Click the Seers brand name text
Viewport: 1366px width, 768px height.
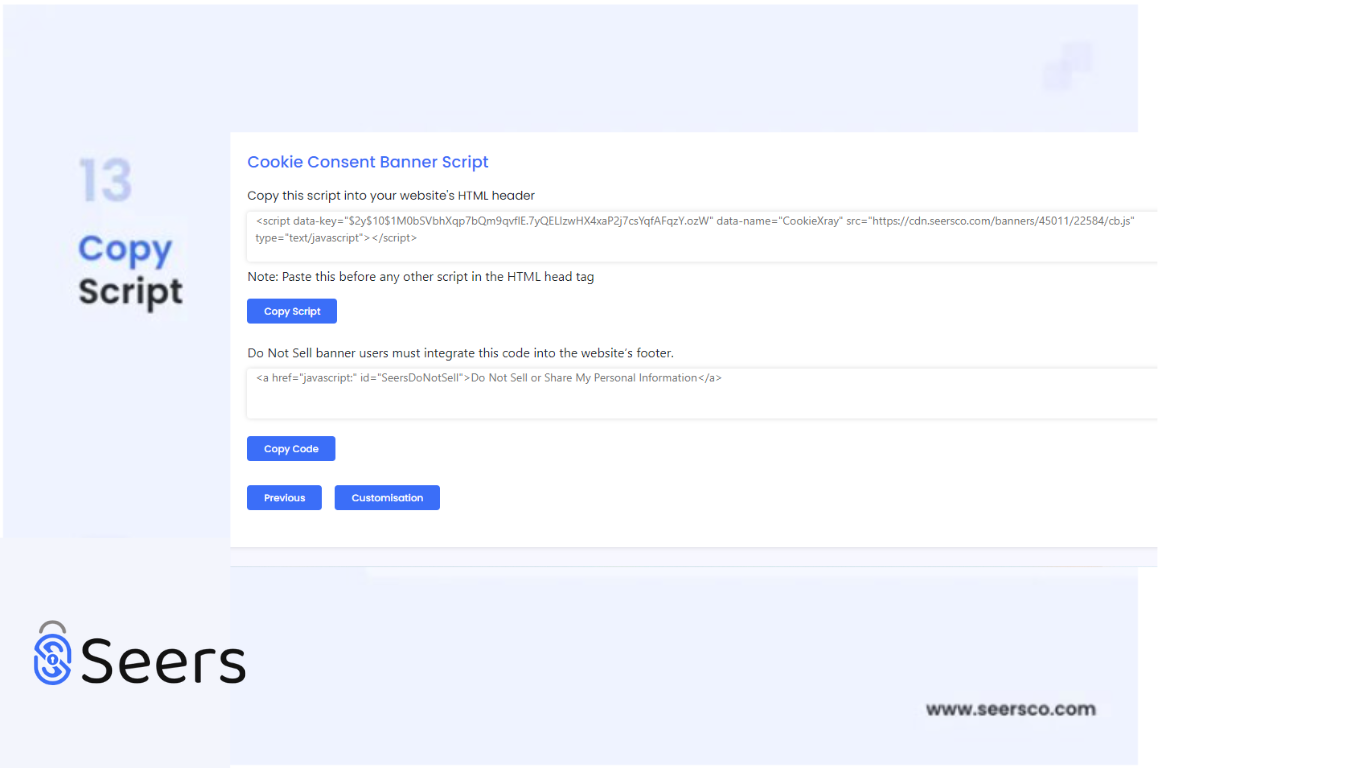click(x=164, y=660)
